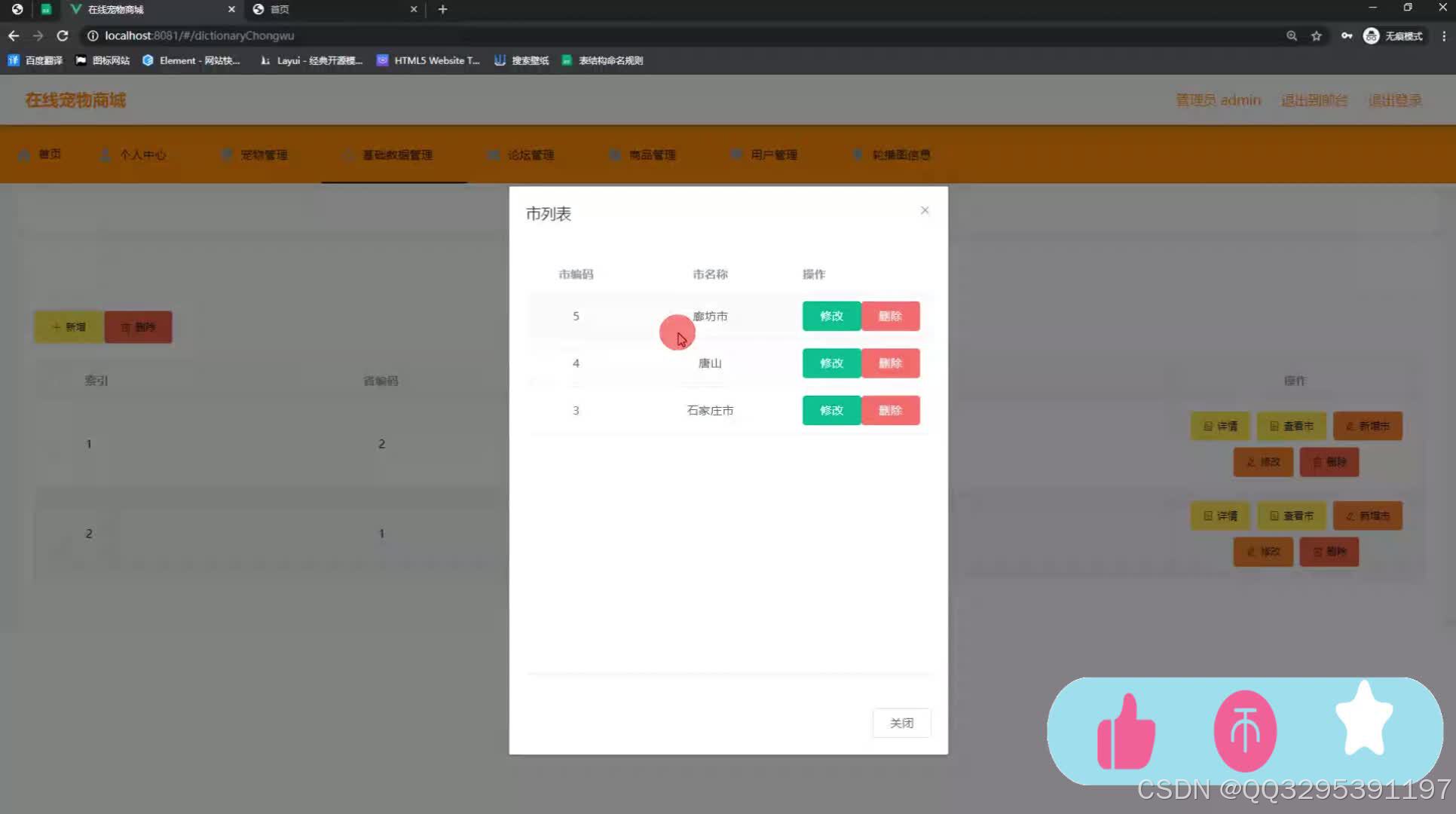Screen dimensions: 1456x814
Task: Open the 首页 menu item
Action: coord(41,155)
